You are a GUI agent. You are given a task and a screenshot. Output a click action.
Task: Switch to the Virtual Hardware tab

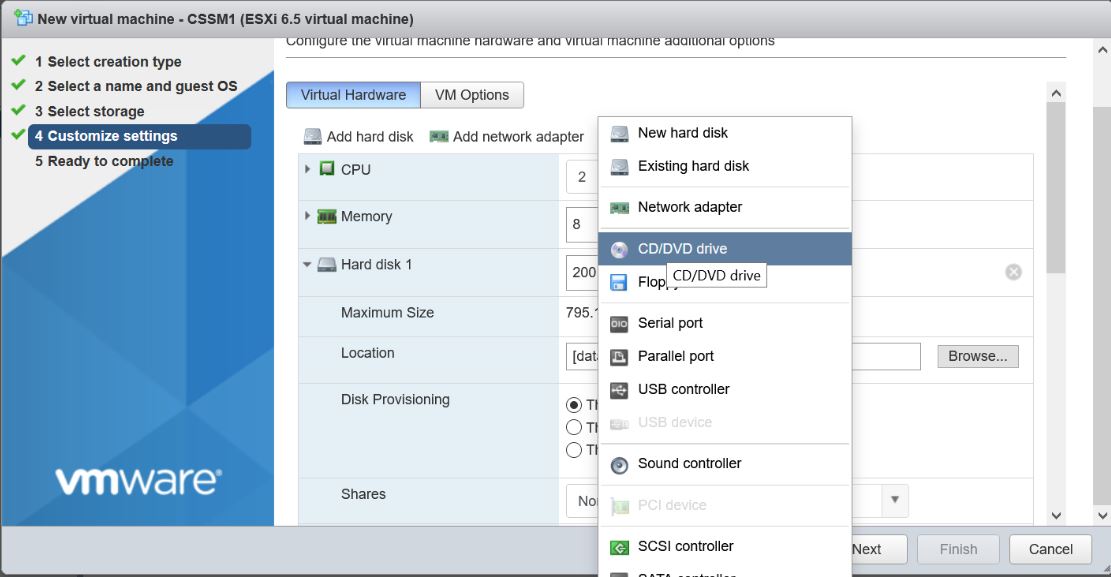click(353, 95)
